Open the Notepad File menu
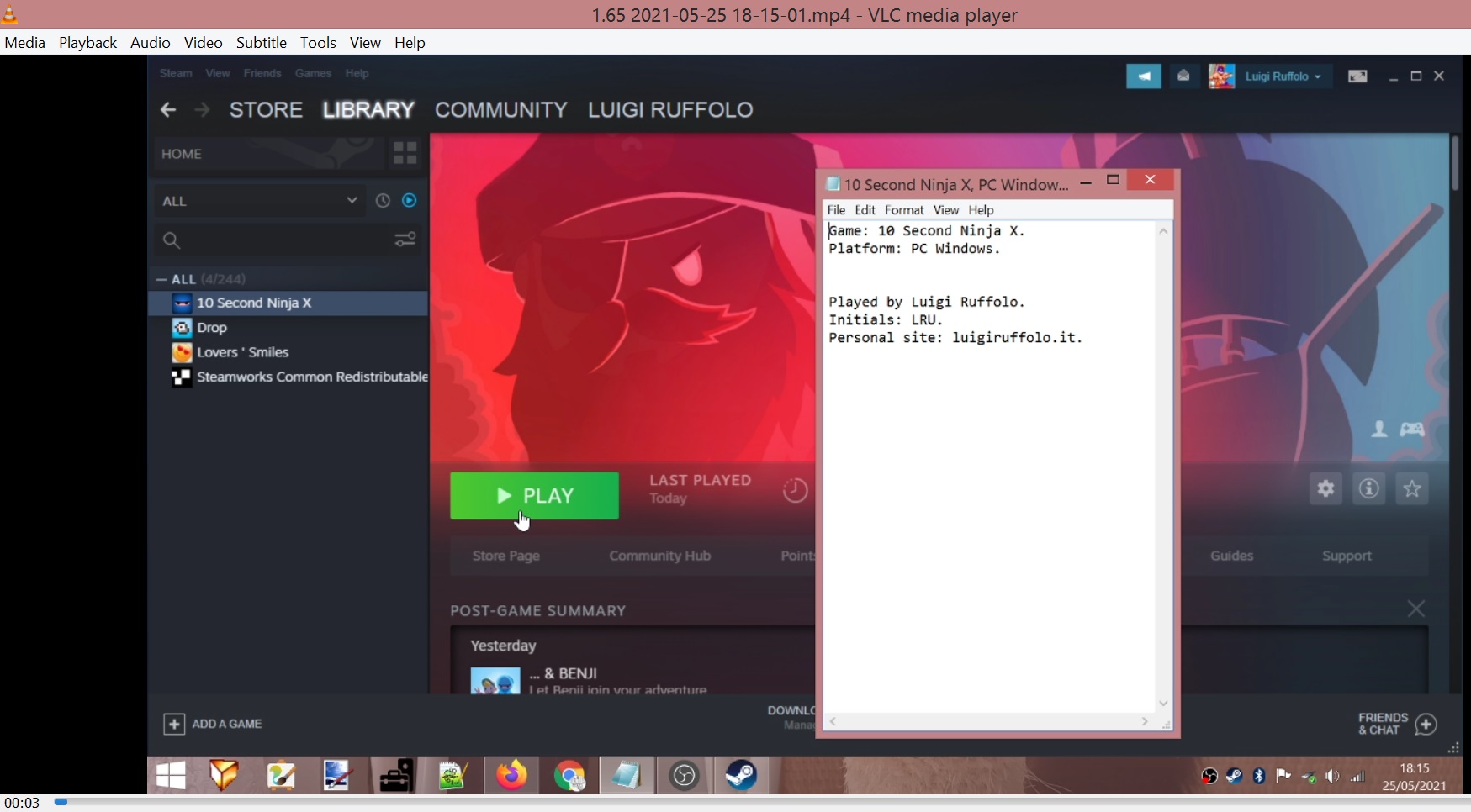1471x812 pixels. [x=836, y=210]
